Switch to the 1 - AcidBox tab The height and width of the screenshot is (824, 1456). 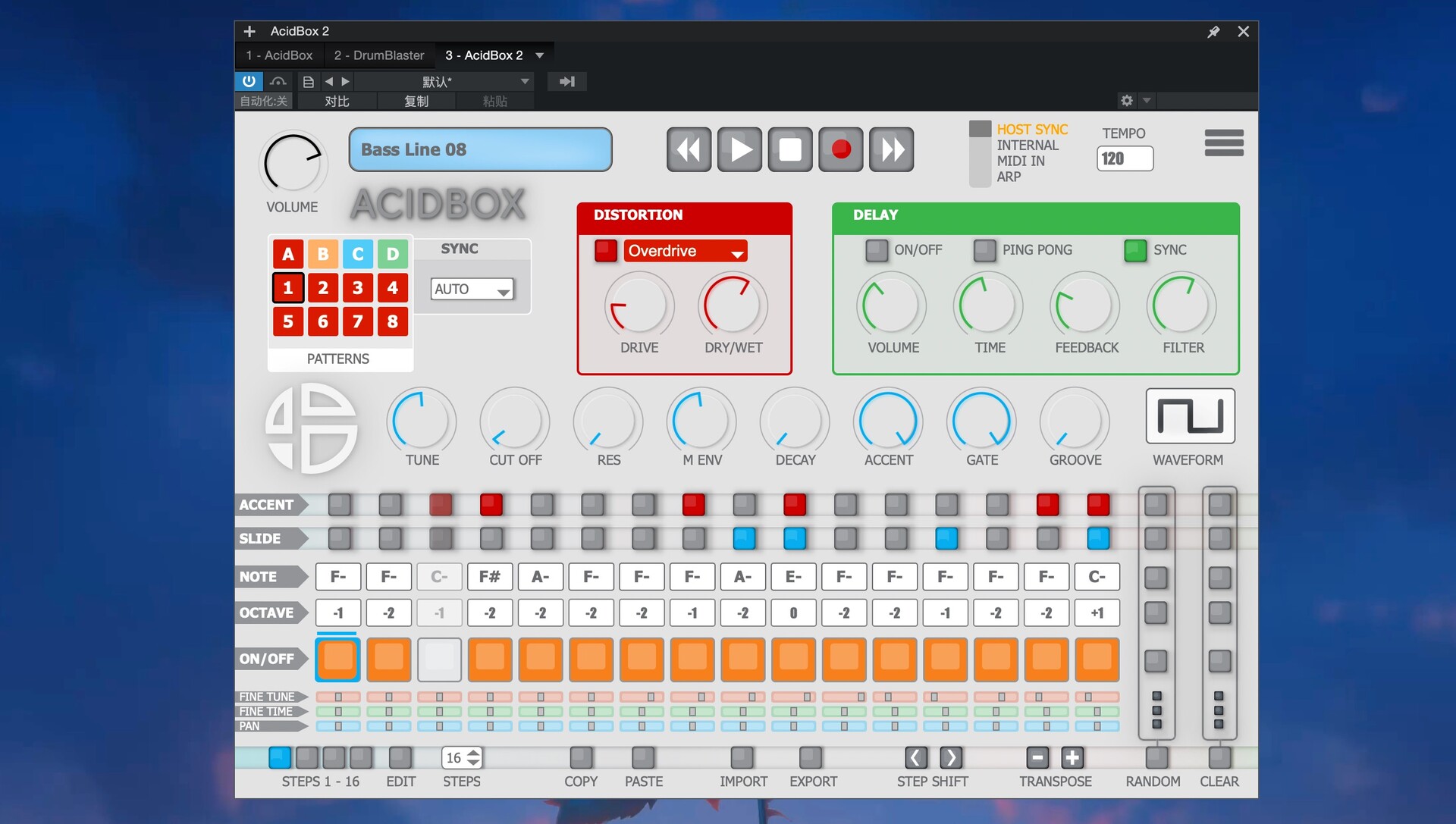coord(279,55)
